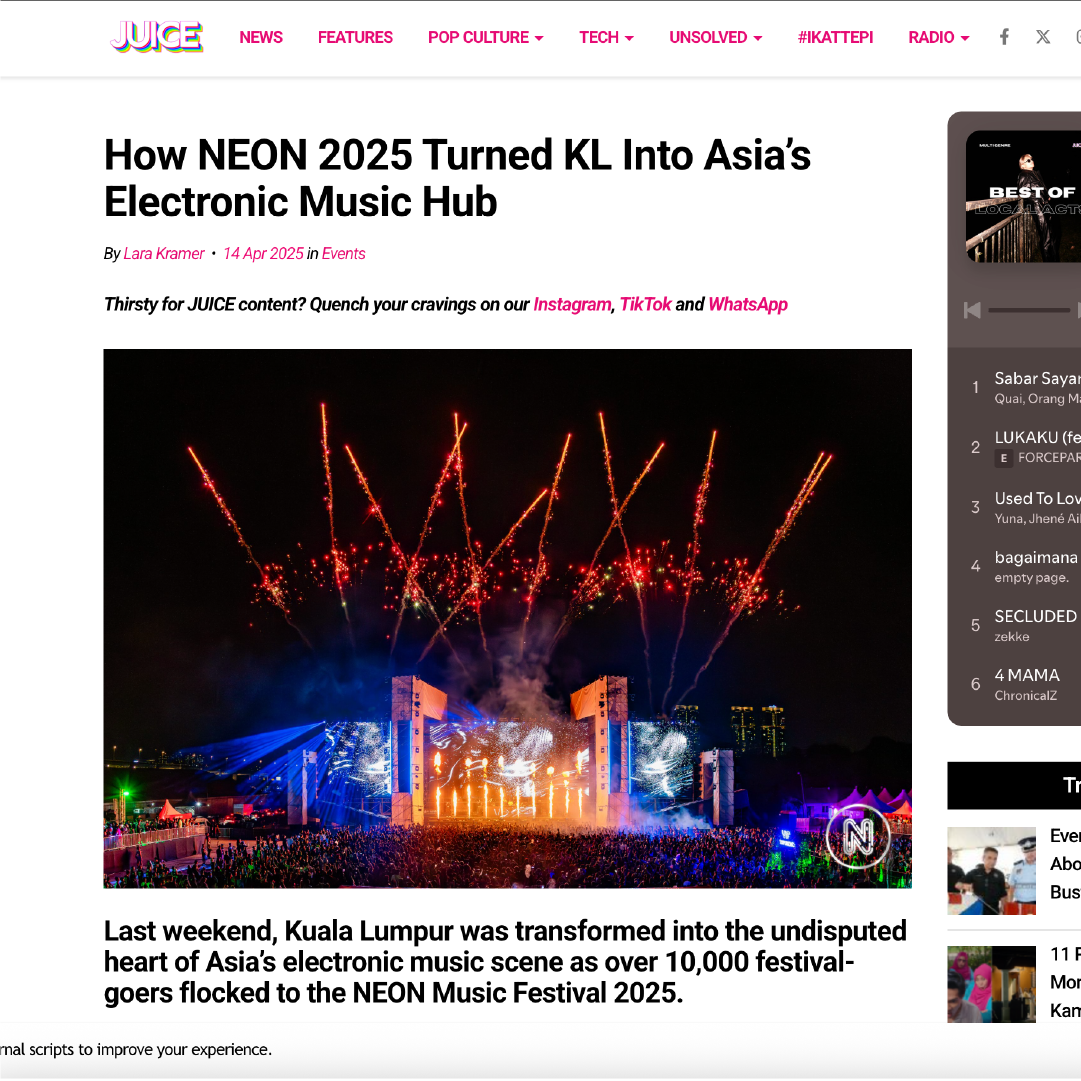Open the Events category link
The image size is (1081, 1081).
[x=343, y=254]
